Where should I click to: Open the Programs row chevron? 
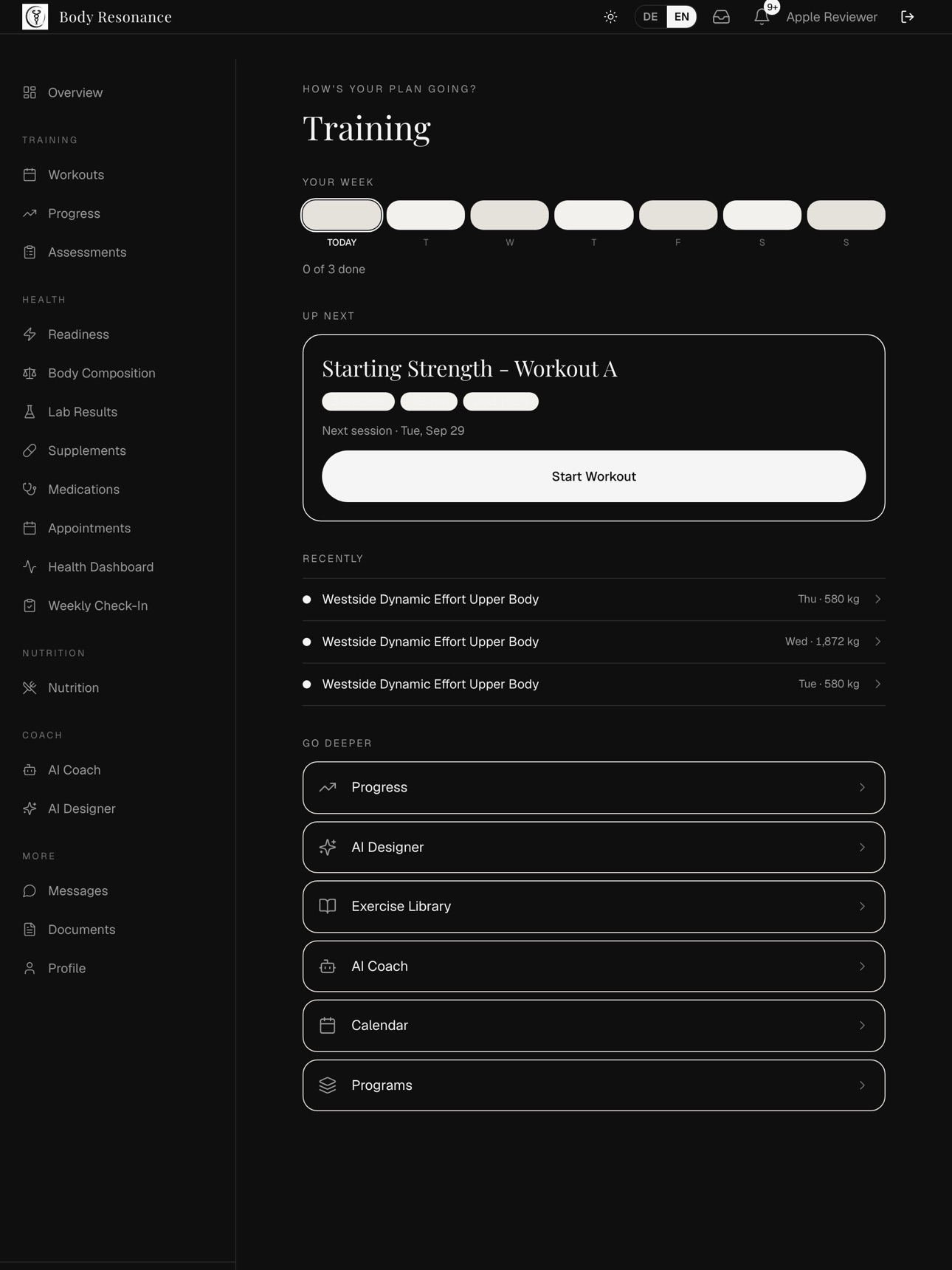click(862, 1085)
